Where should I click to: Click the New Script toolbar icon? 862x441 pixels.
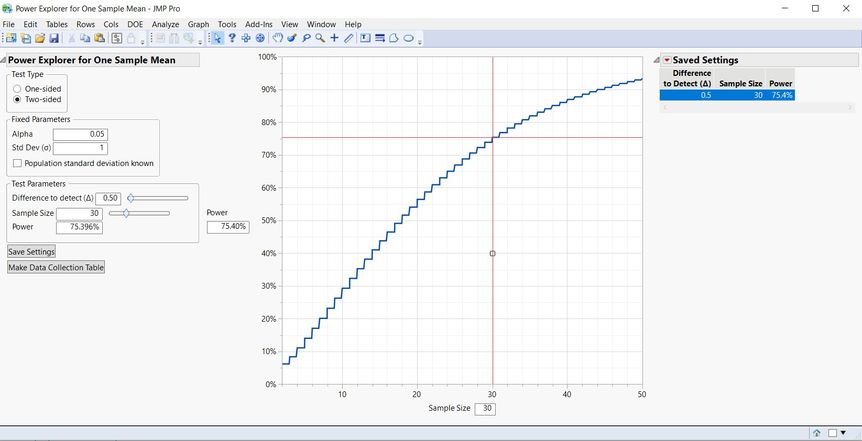(25, 38)
